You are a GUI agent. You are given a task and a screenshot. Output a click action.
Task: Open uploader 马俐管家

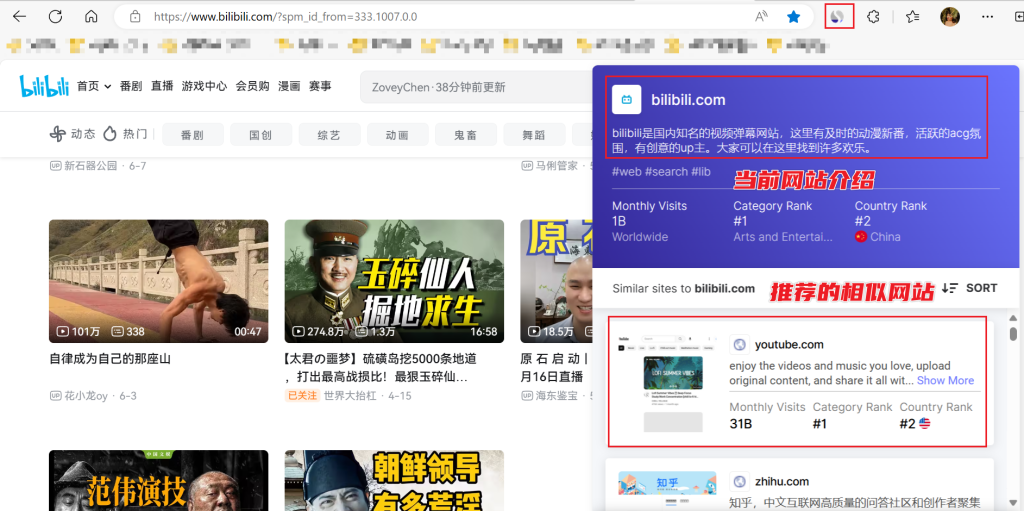click(x=556, y=166)
